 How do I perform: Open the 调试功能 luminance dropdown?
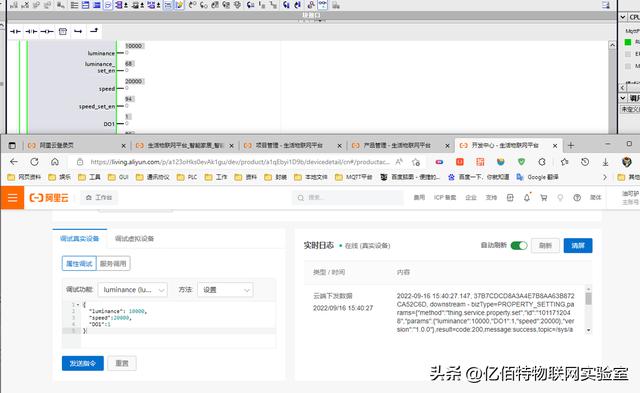pos(133,290)
